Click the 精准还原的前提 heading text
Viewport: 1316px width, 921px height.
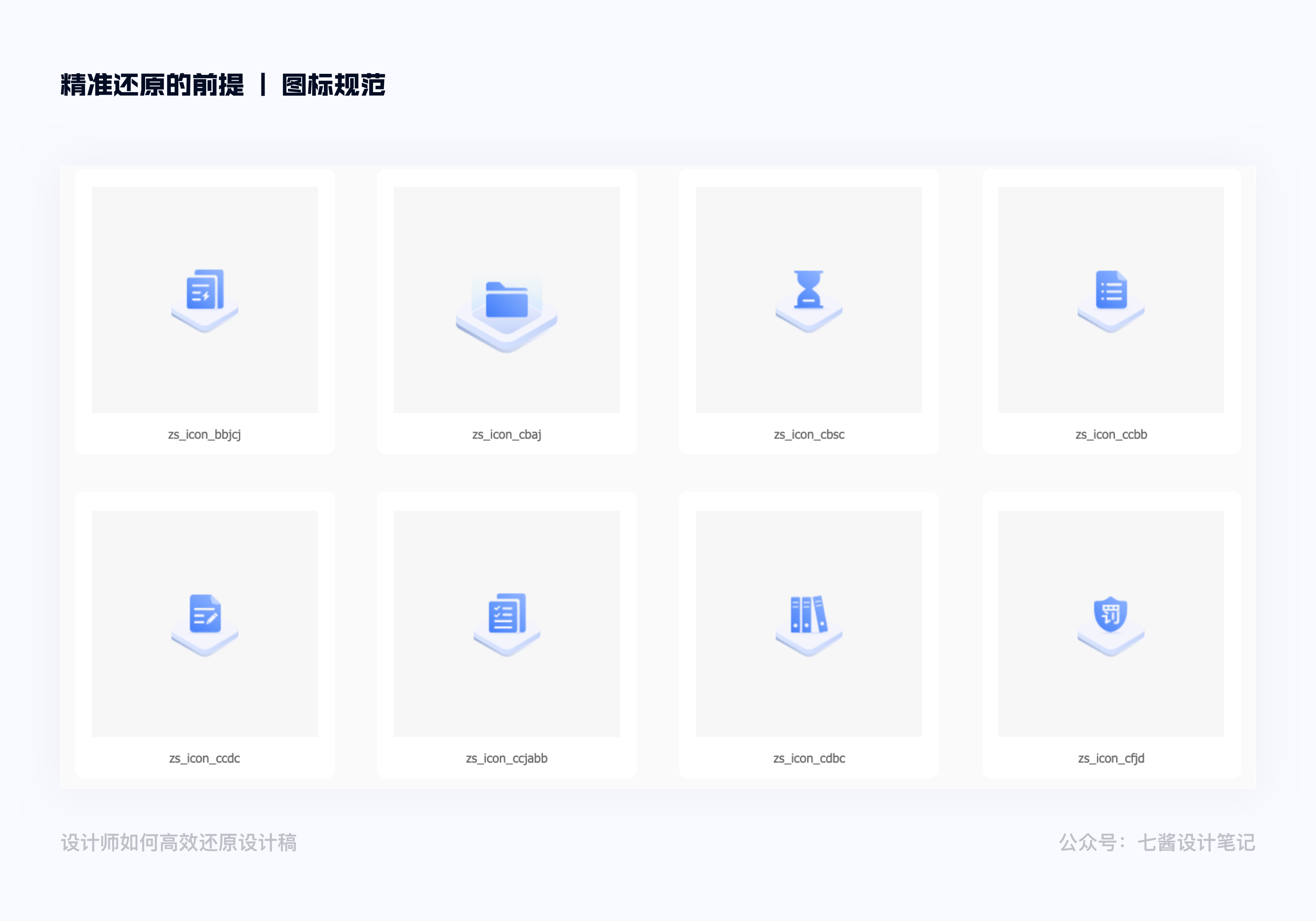coord(152,85)
